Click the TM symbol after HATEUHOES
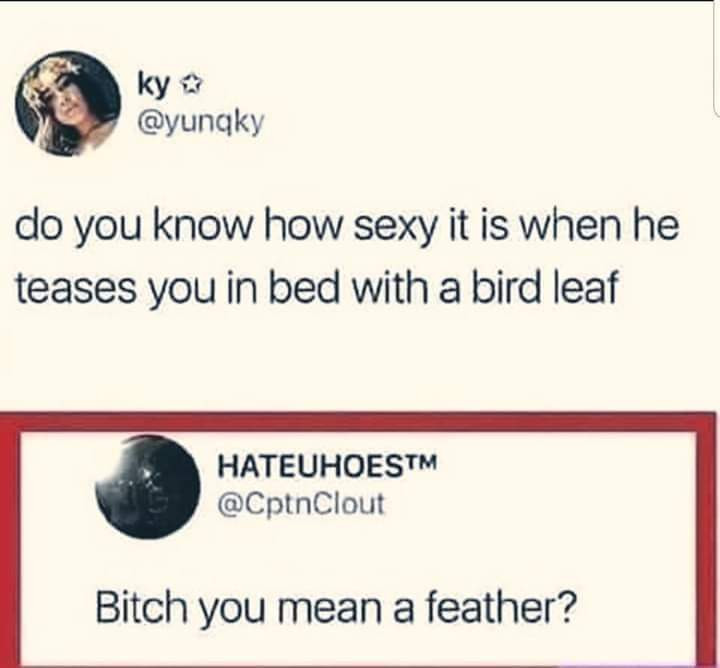 418,459
